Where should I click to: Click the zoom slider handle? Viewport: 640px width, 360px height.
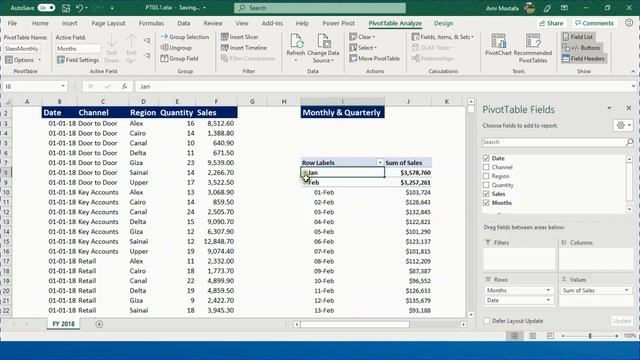tap(590, 336)
